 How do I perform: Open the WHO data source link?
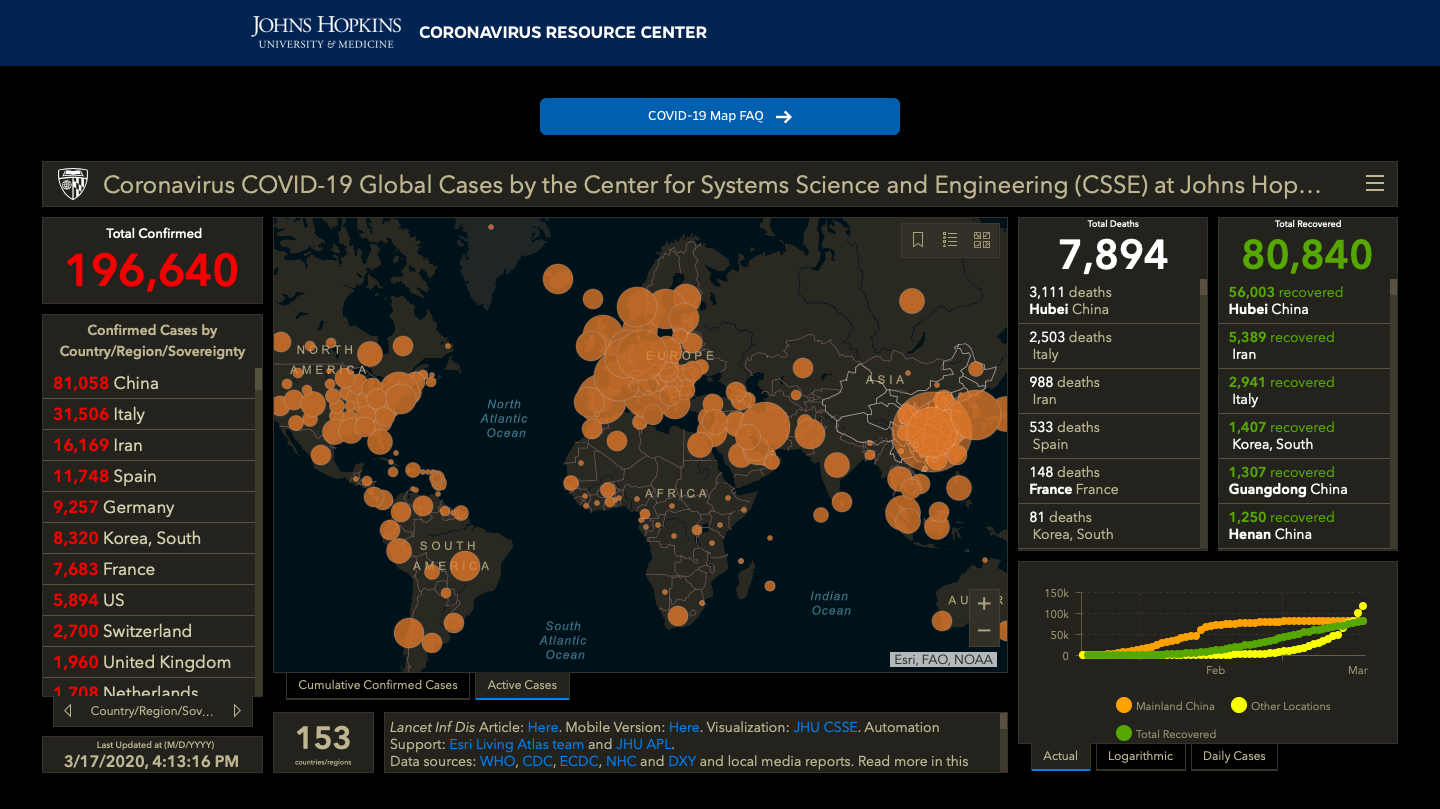tap(497, 761)
